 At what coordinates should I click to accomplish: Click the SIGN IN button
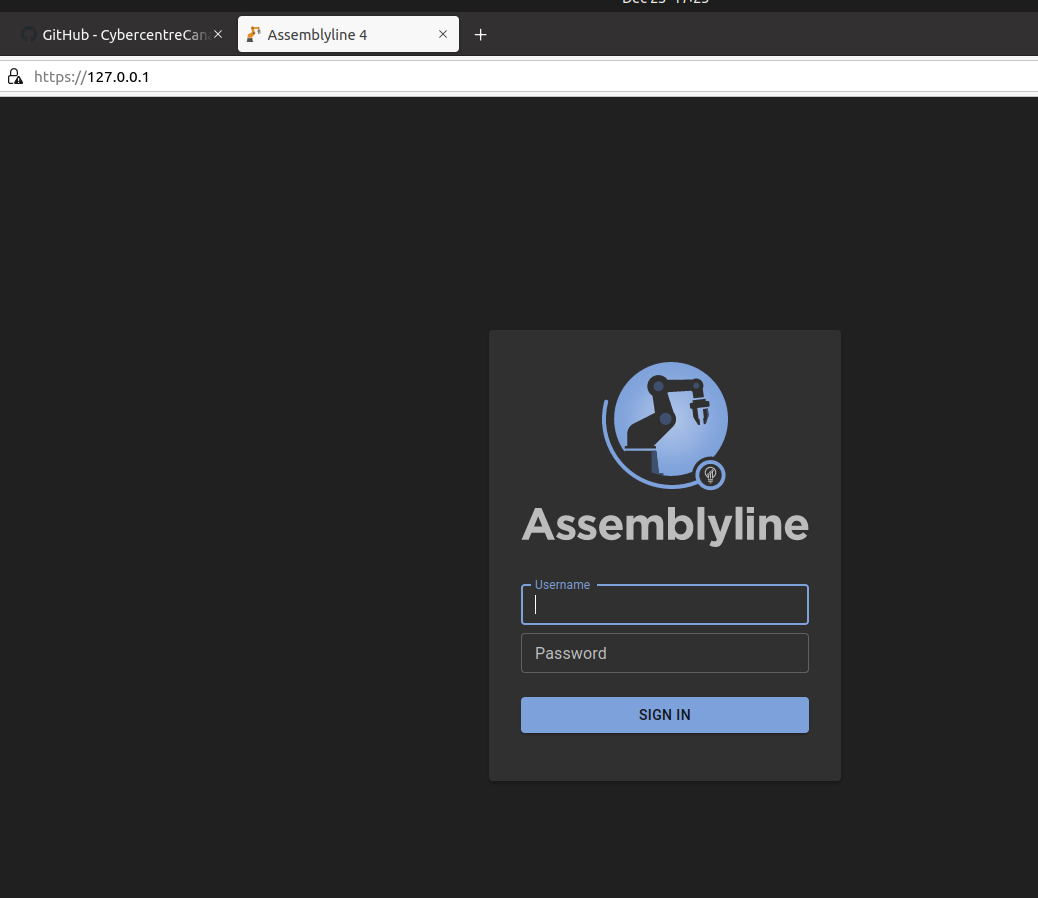665,715
